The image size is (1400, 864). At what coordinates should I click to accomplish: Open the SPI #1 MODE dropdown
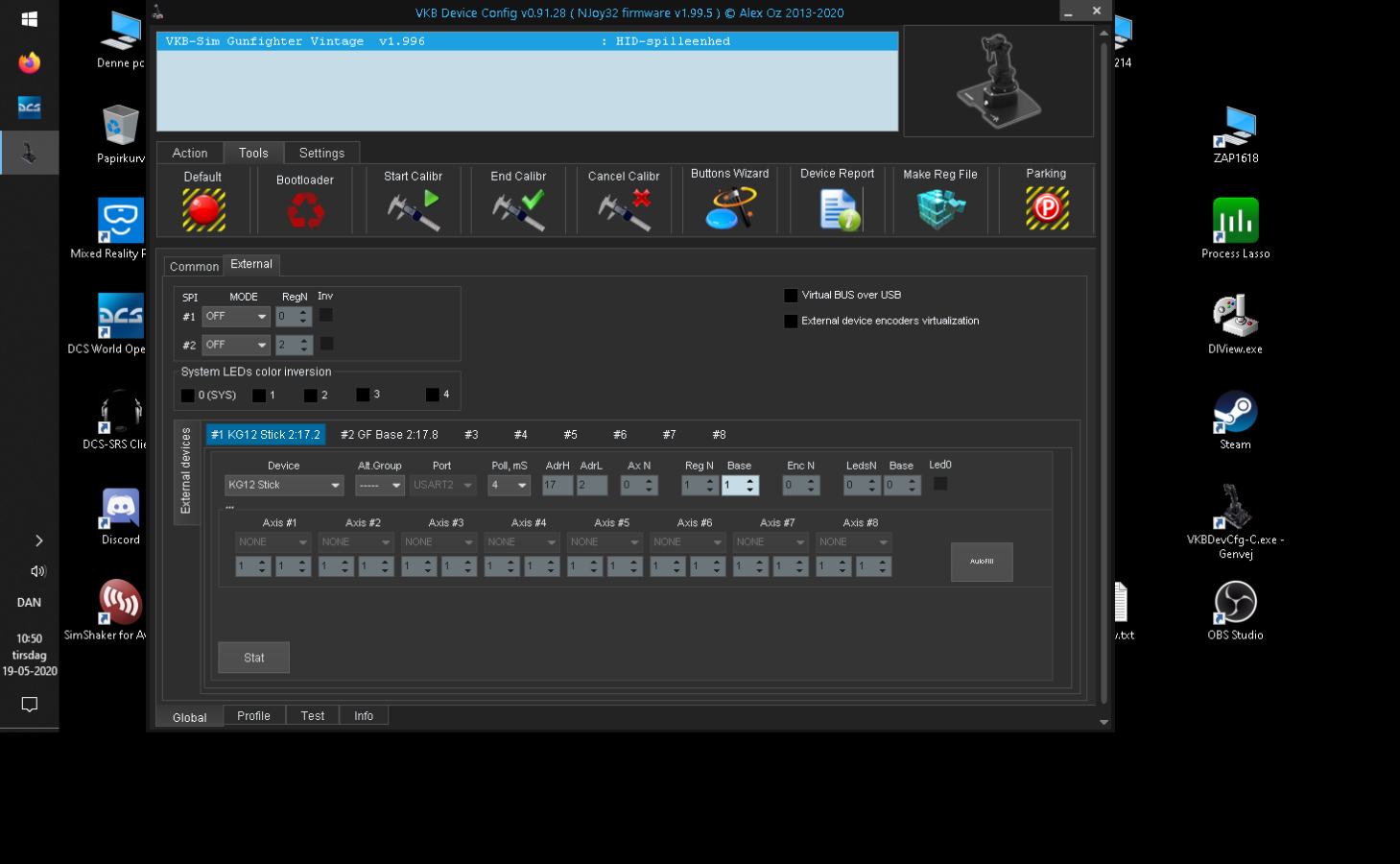point(236,316)
